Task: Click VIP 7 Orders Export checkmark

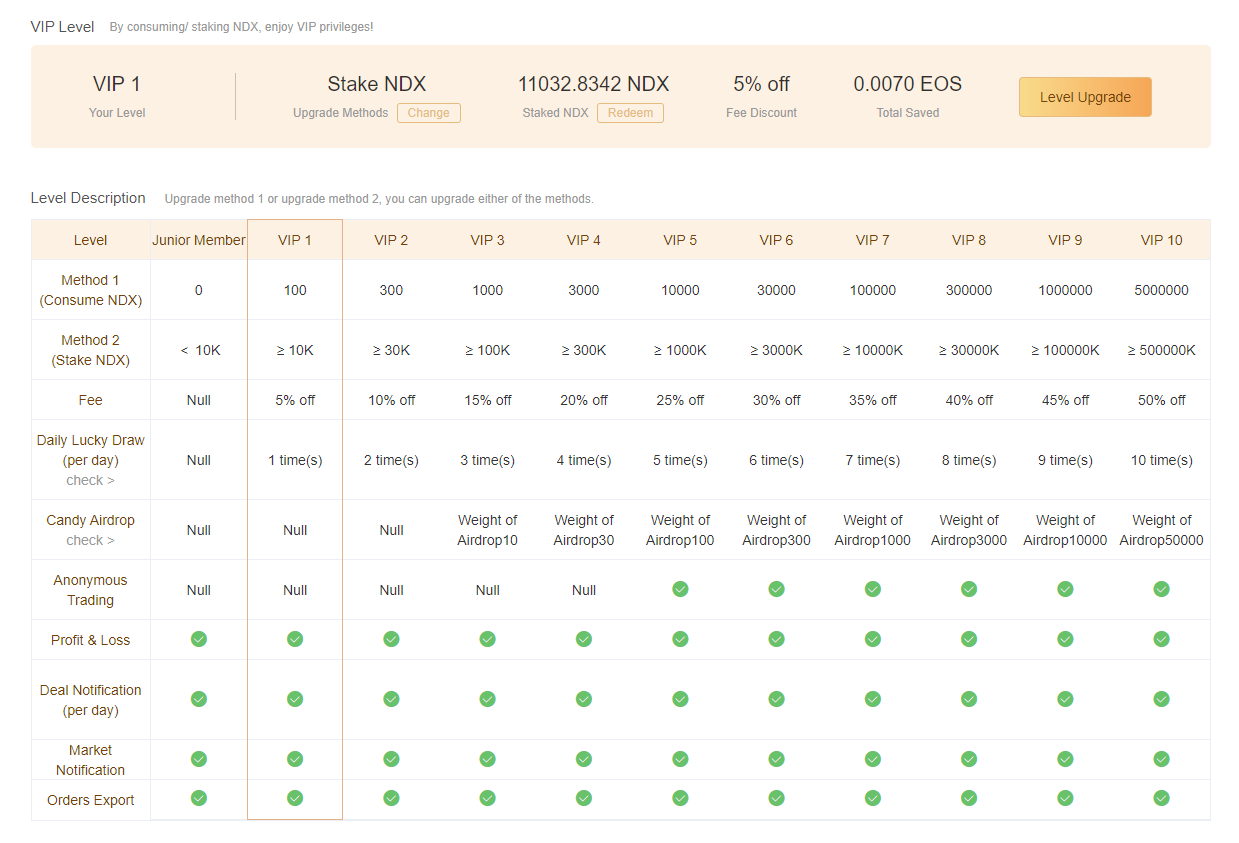Action: [x=872, y=798]
